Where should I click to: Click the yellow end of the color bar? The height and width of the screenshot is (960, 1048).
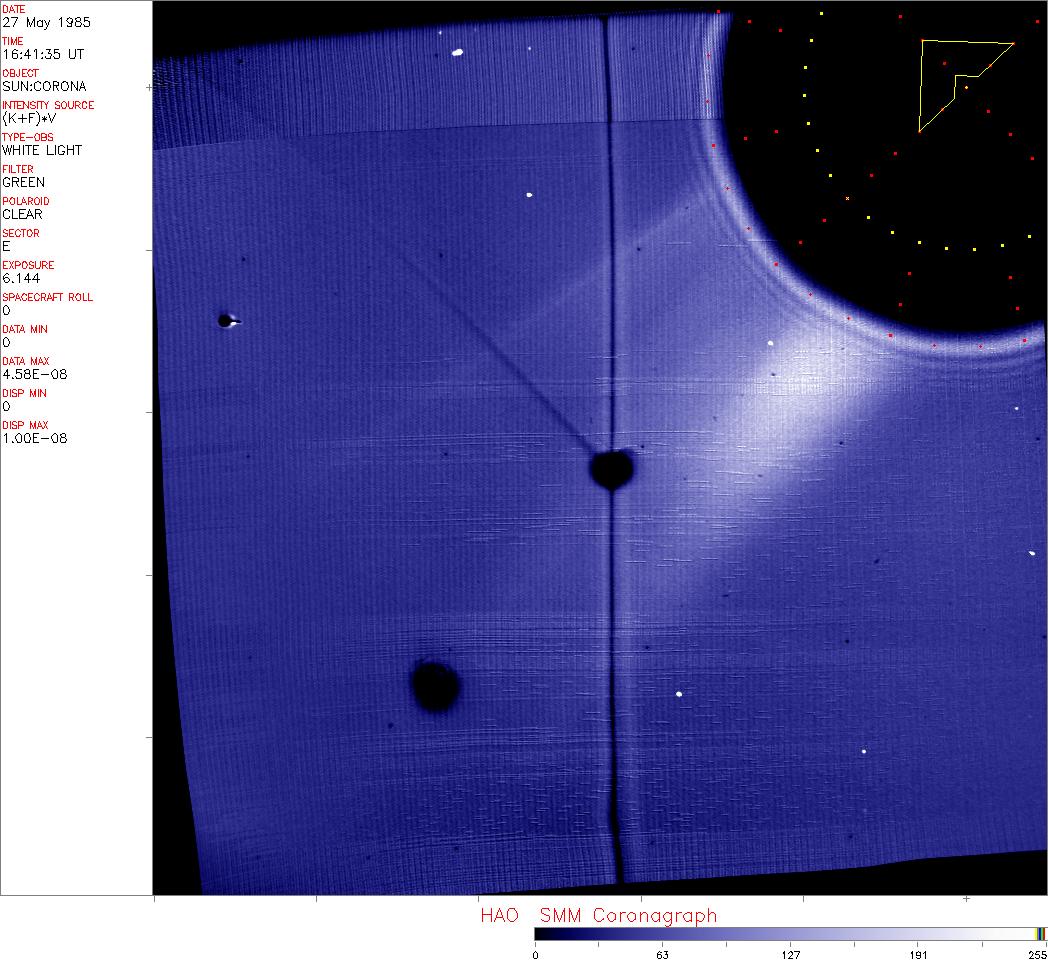pos(1040,934)
